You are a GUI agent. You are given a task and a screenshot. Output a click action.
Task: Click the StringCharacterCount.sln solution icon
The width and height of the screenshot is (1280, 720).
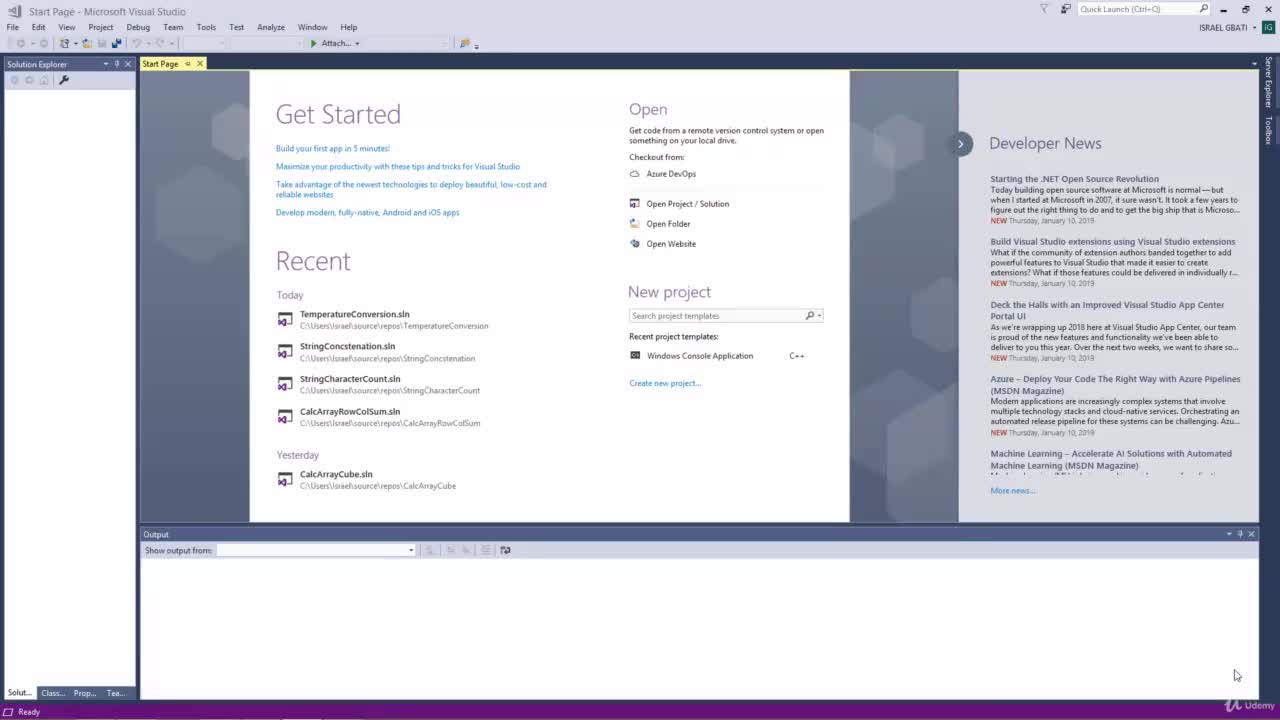(285, 384)
